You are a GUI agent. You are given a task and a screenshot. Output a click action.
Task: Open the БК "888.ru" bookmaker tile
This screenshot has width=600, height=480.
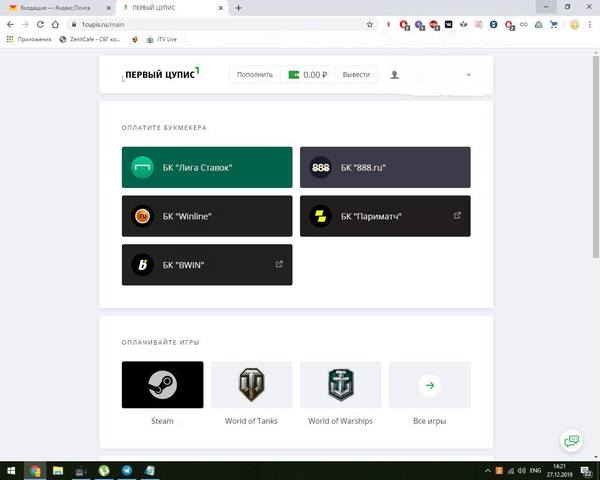pyautogui.click(x=385, y=167)
